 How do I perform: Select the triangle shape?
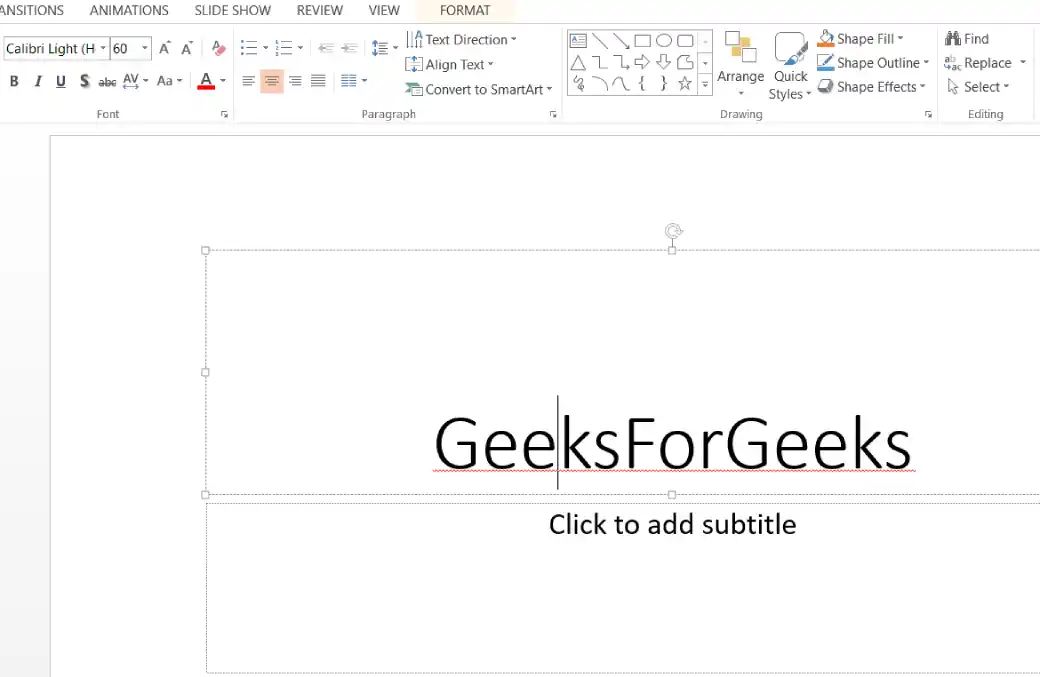[578, 62]
